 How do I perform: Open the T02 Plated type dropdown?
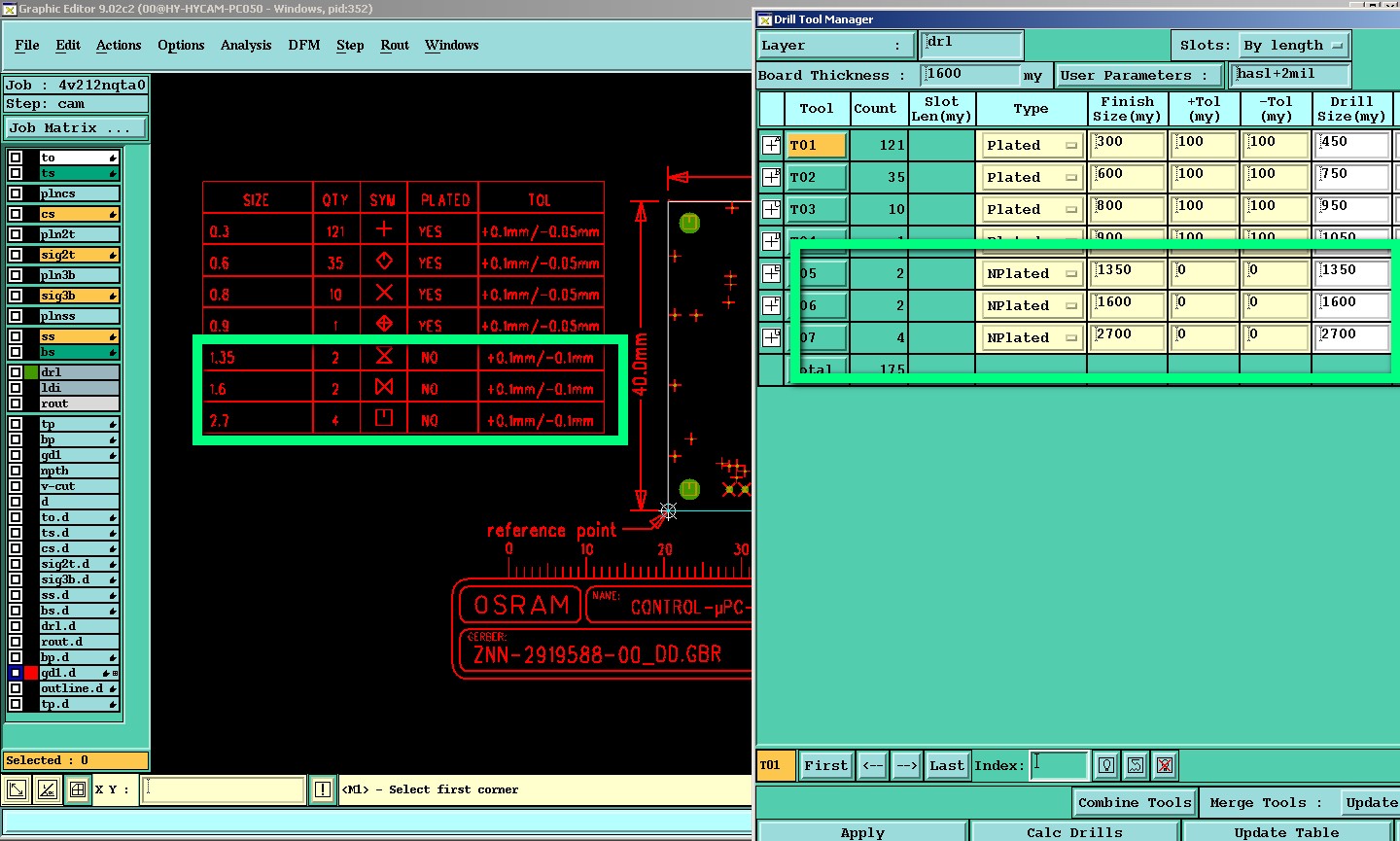tap(1032, 177)
